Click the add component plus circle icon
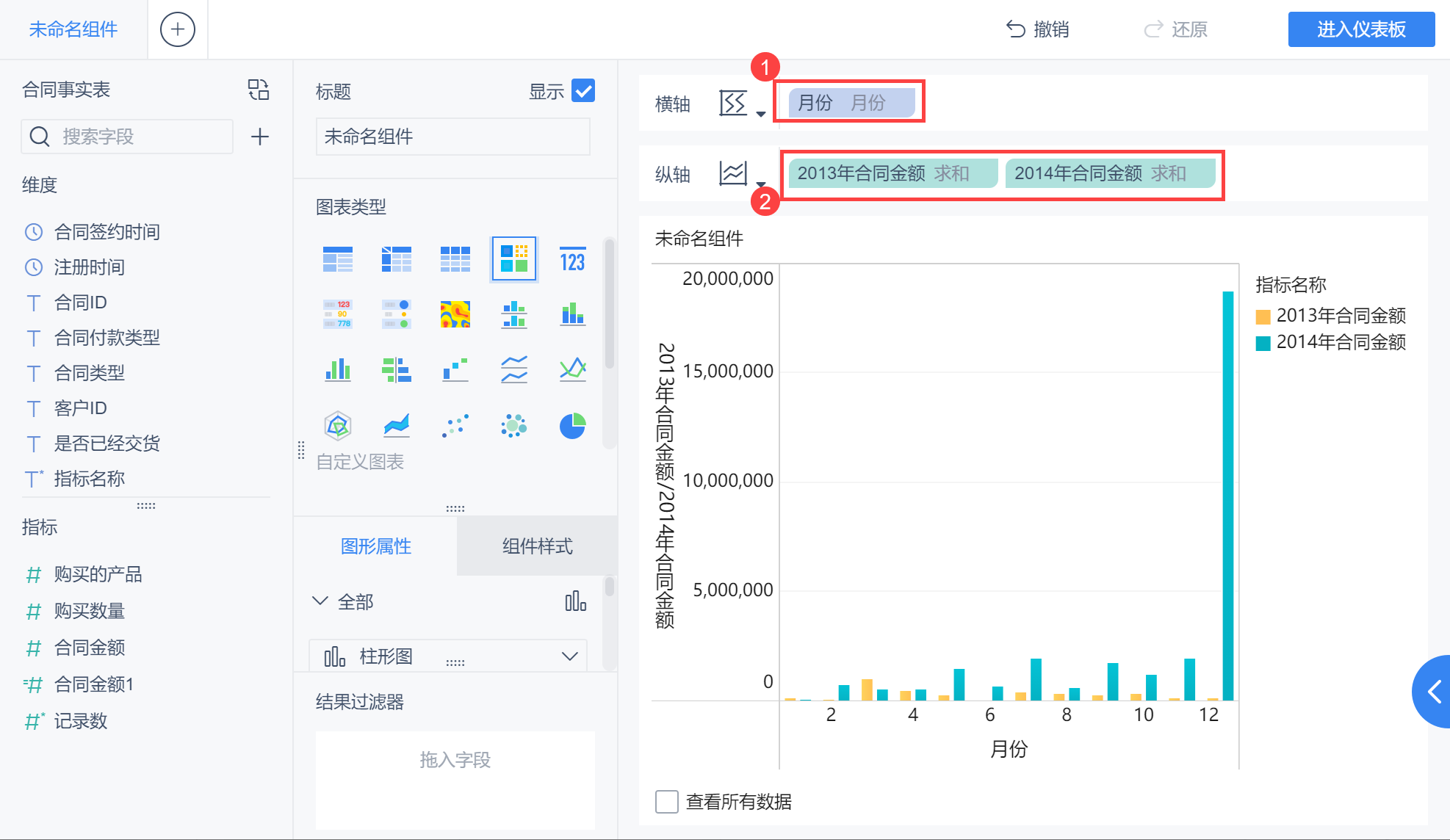The image size is (1450, 840). click(177, 29)
